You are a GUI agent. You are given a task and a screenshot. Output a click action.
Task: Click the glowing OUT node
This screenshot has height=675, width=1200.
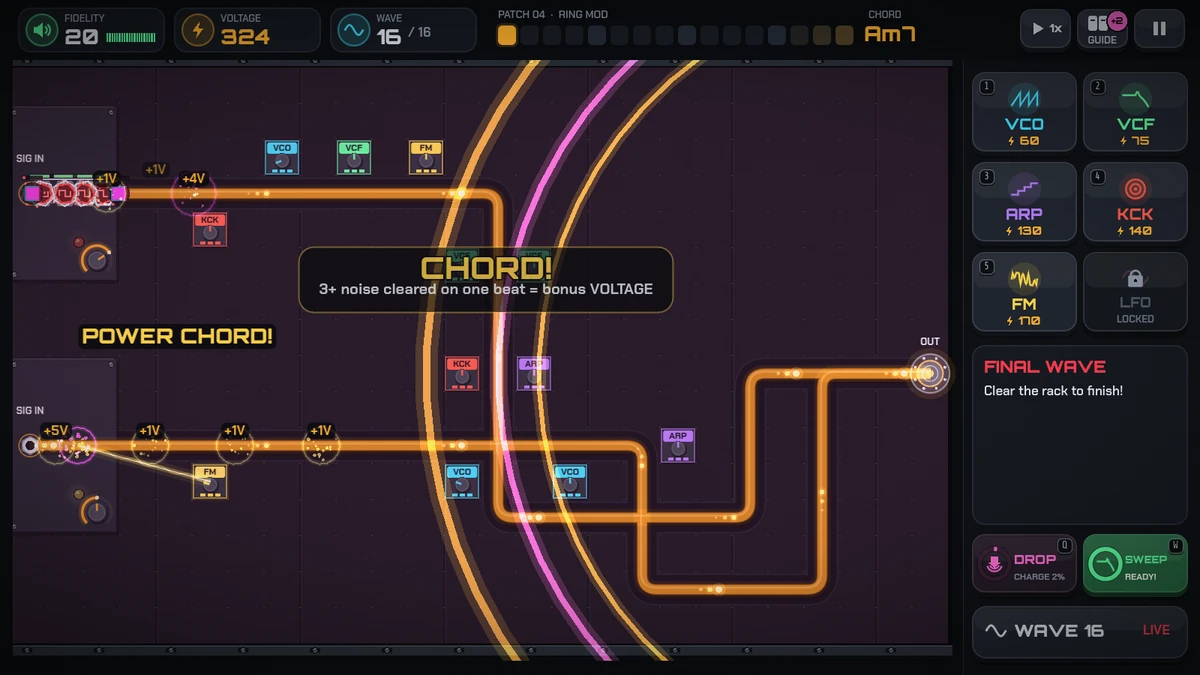pos(930,374)
